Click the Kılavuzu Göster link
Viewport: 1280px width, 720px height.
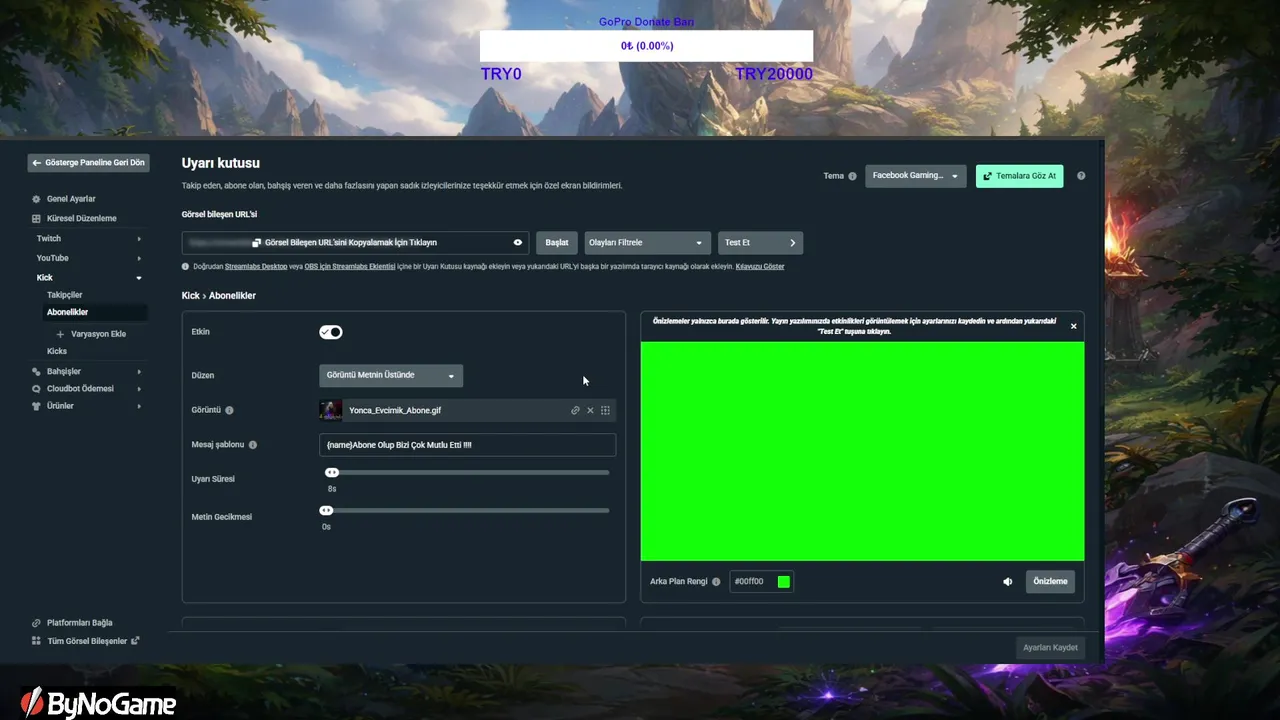(x=760, y=267)
